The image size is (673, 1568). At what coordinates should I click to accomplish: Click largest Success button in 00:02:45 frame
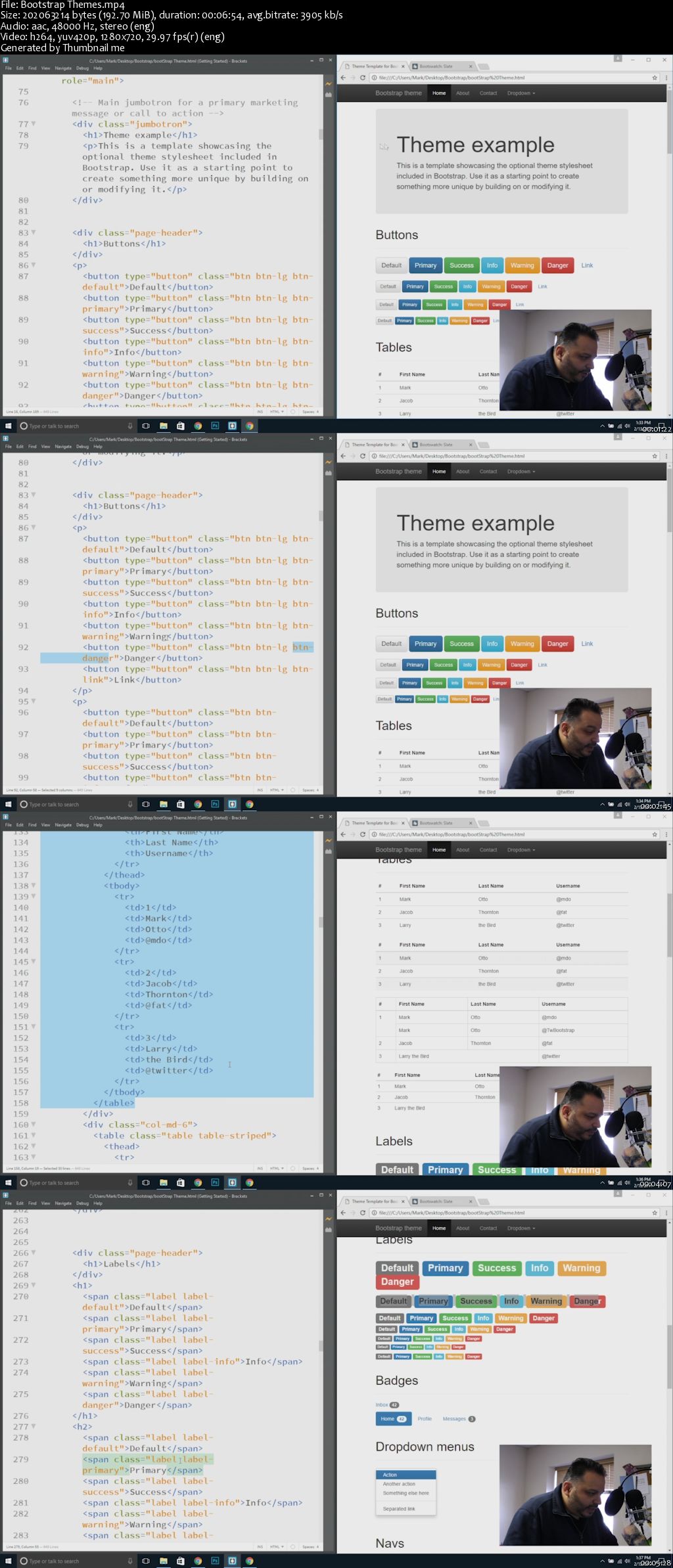click(461, 644)
